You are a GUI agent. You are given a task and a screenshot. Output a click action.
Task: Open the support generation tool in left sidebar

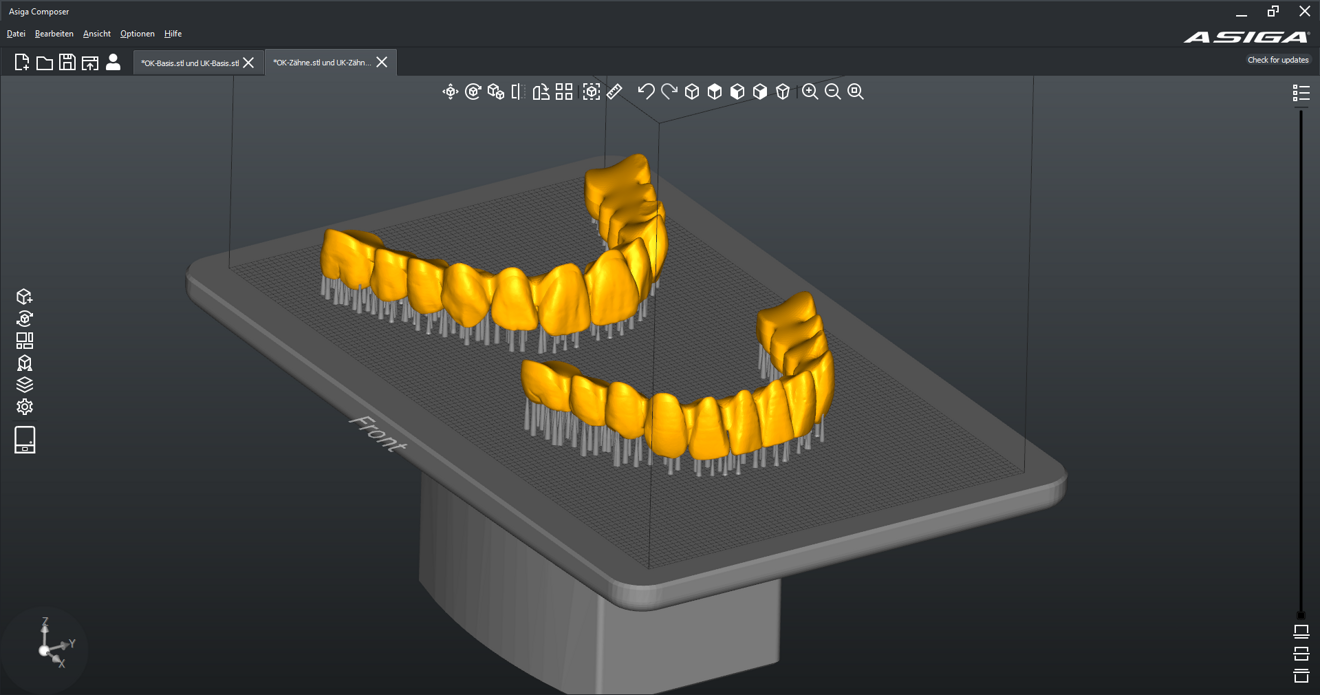(24, 362)
